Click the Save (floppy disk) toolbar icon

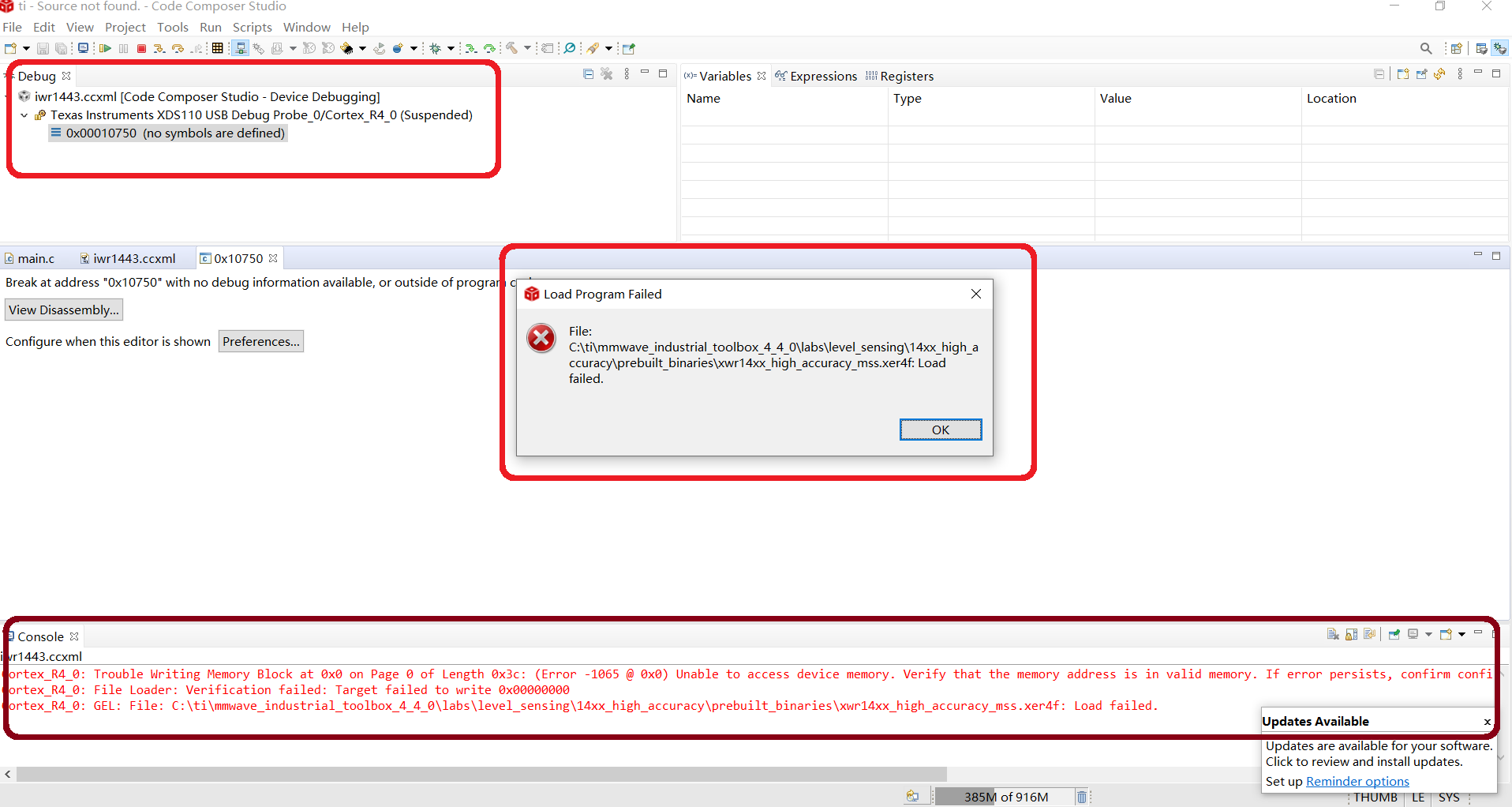43,48
